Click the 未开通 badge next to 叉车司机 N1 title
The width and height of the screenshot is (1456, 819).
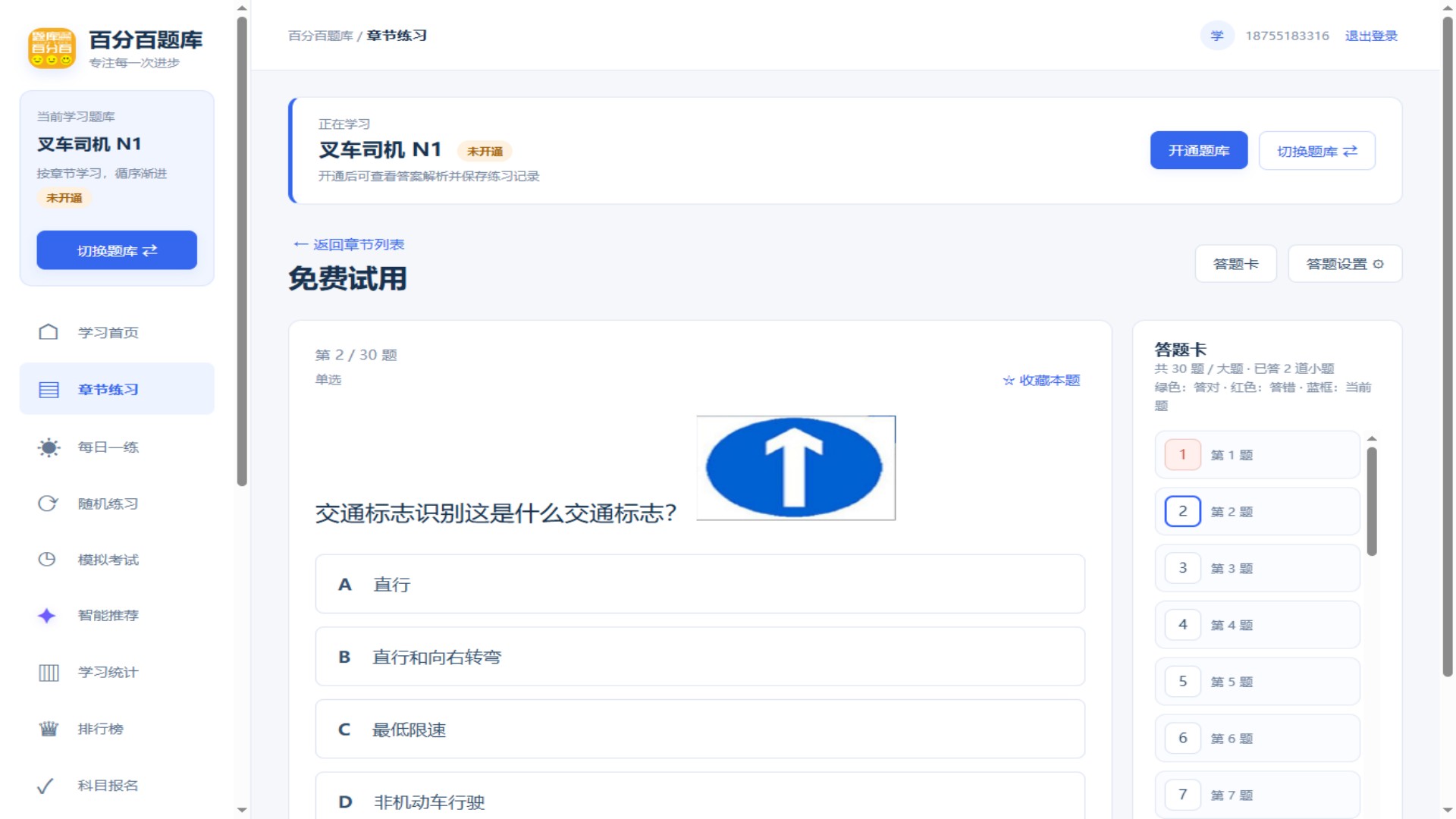[485, 152]
